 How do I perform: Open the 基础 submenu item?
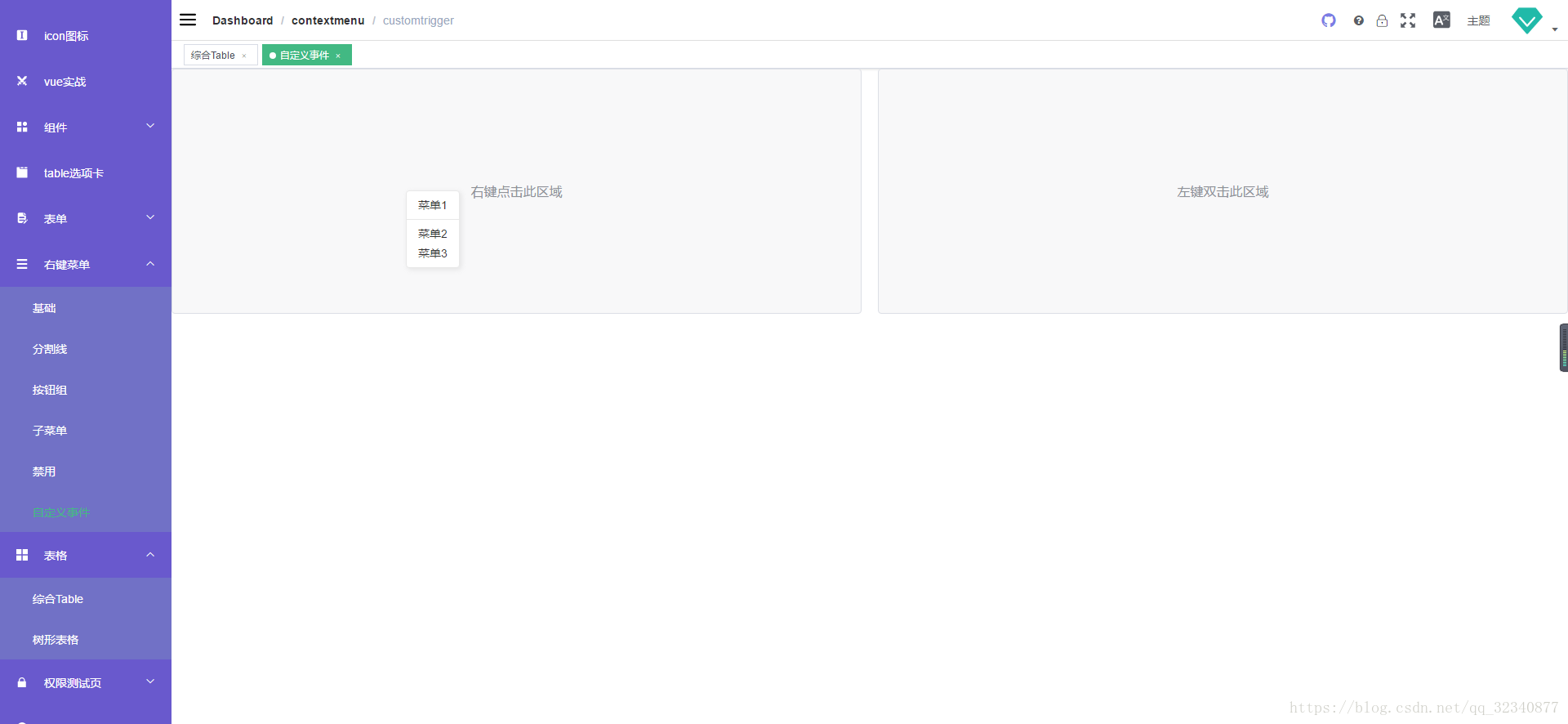click(86, 308)
